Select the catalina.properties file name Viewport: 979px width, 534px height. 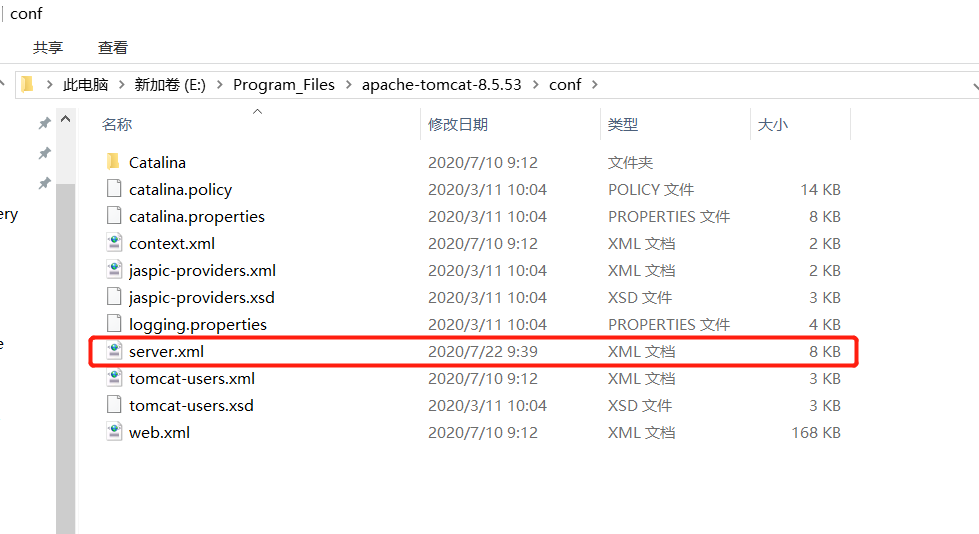click(197, 216)
